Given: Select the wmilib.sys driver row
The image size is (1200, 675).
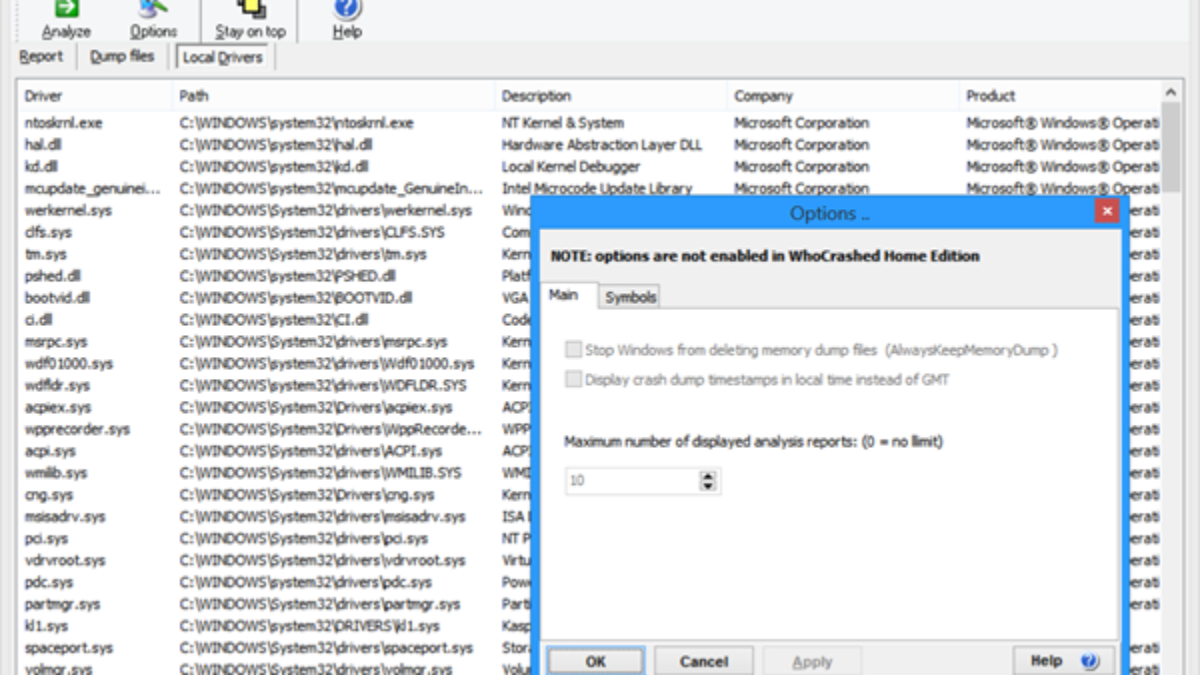Looking at the screenshot, I should [275, 473].
